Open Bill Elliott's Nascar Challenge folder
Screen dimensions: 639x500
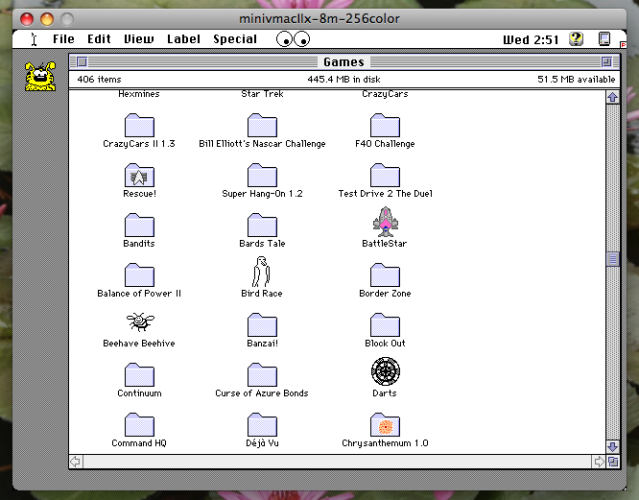pos(262,125)
